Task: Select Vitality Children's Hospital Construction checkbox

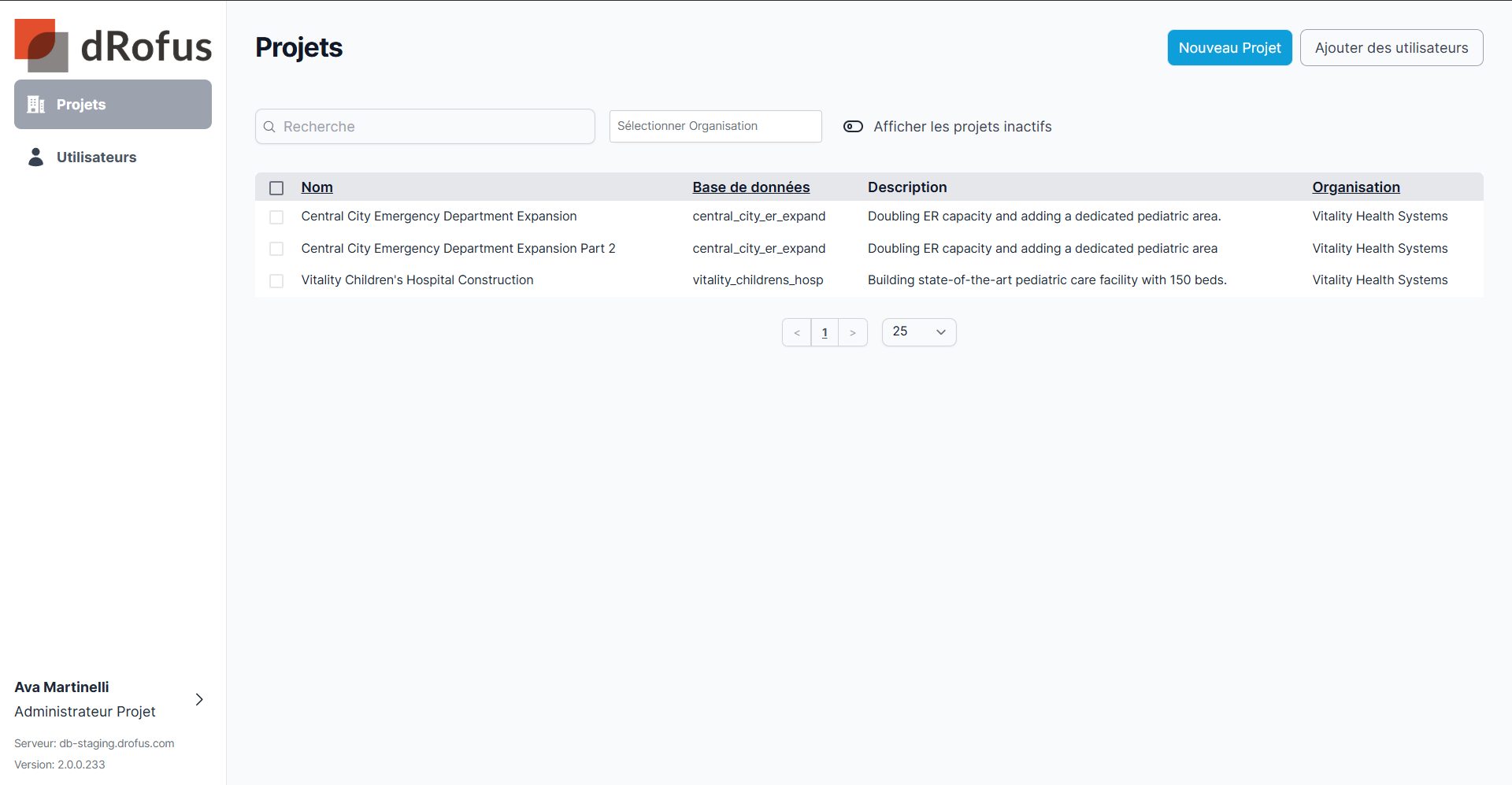Action: click(x=276, y=281)
